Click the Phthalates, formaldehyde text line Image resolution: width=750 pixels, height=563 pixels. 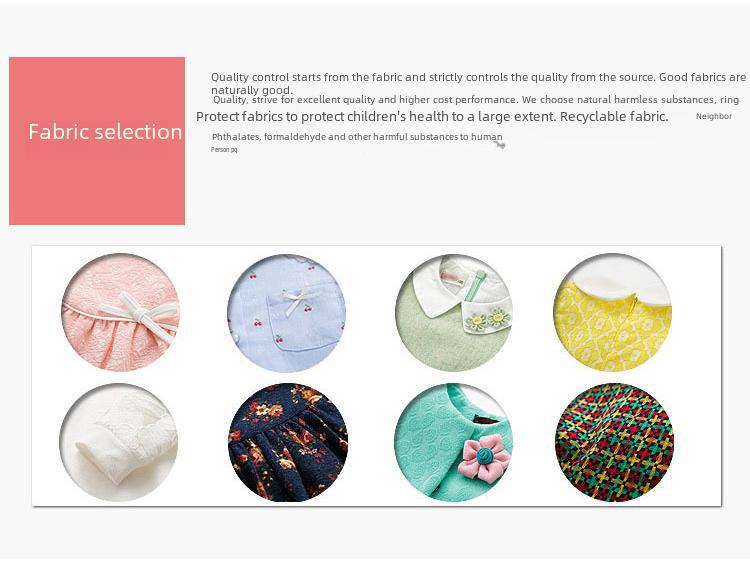[x=357, y=137]
